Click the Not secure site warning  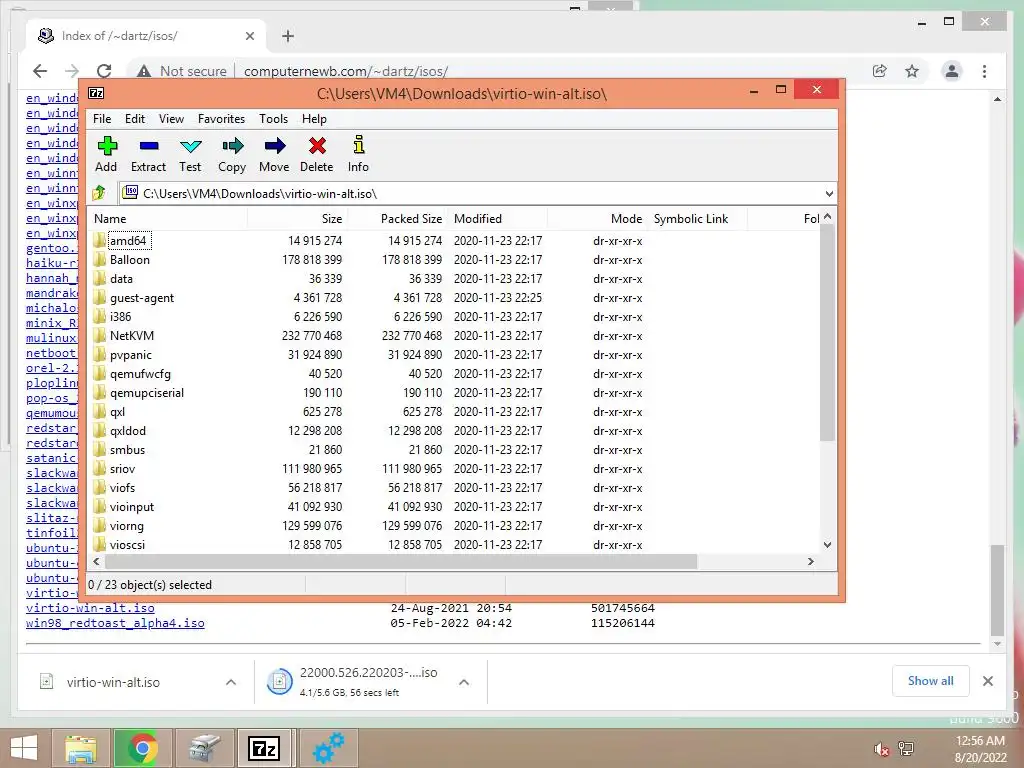click(183, 71)
